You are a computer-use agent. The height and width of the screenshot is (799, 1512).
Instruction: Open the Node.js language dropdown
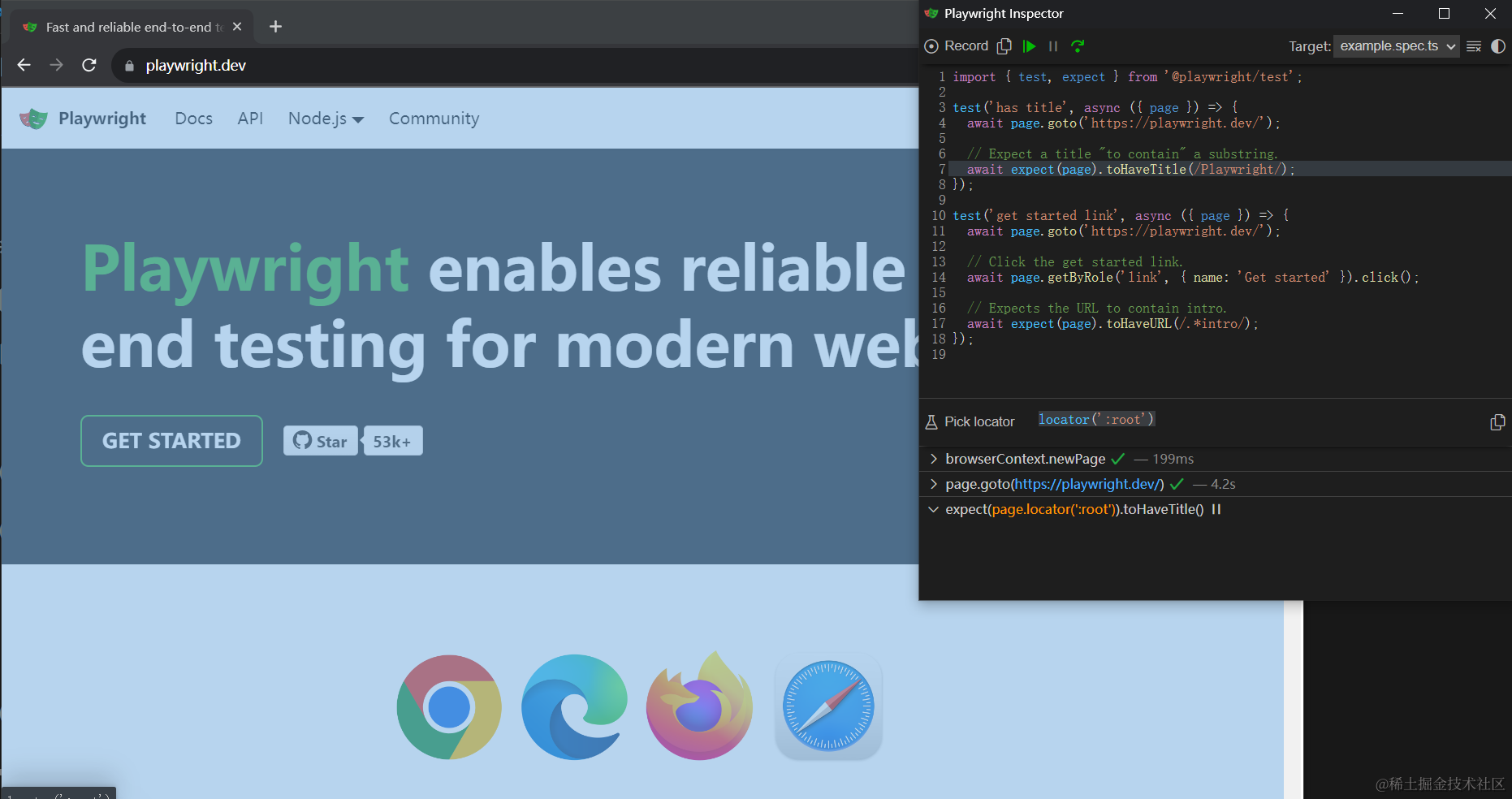pyautogui.click(x=326, y=119)
